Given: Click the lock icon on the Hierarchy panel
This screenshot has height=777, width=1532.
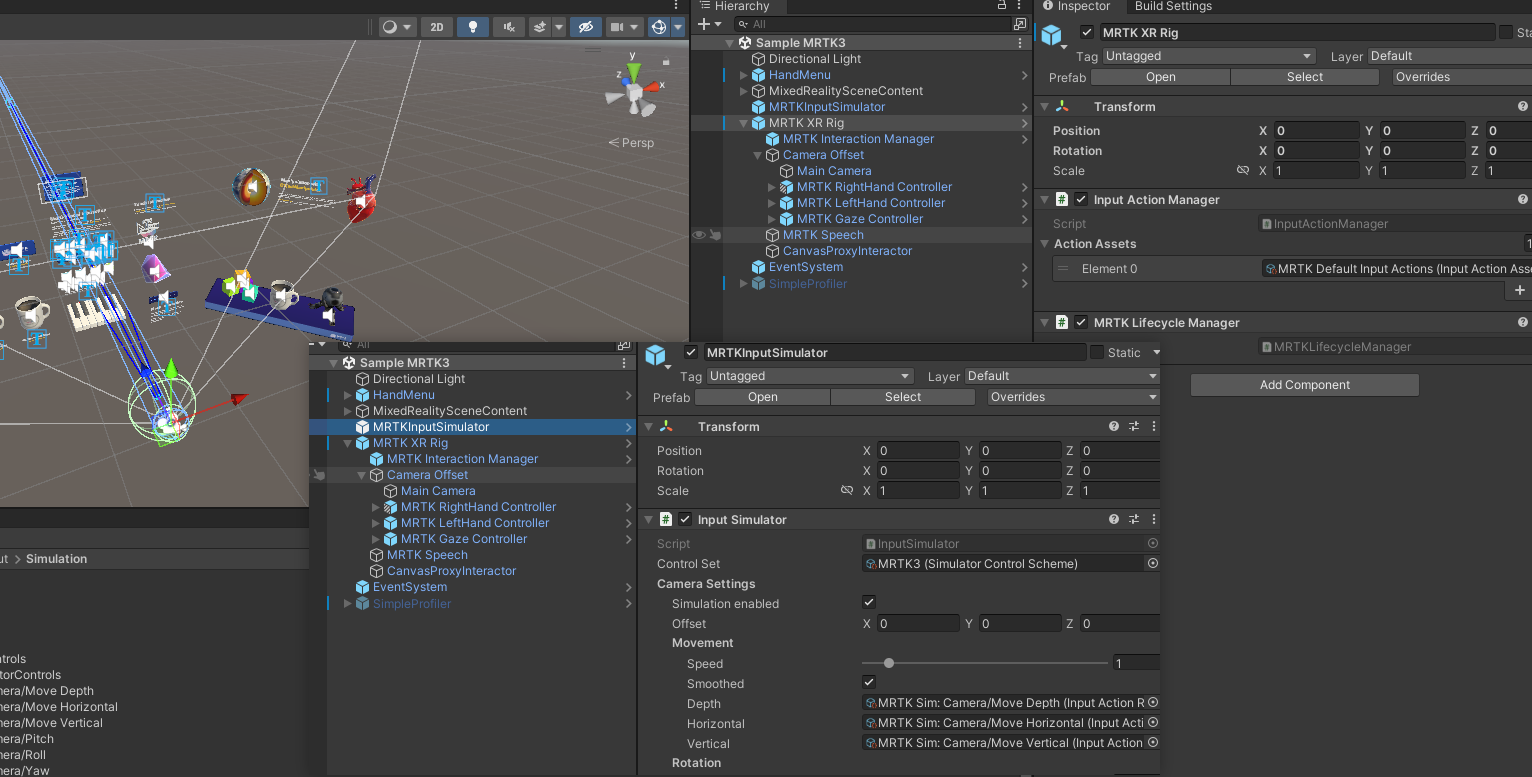Looking at the screenshot, I should (x=1003, y=6).
